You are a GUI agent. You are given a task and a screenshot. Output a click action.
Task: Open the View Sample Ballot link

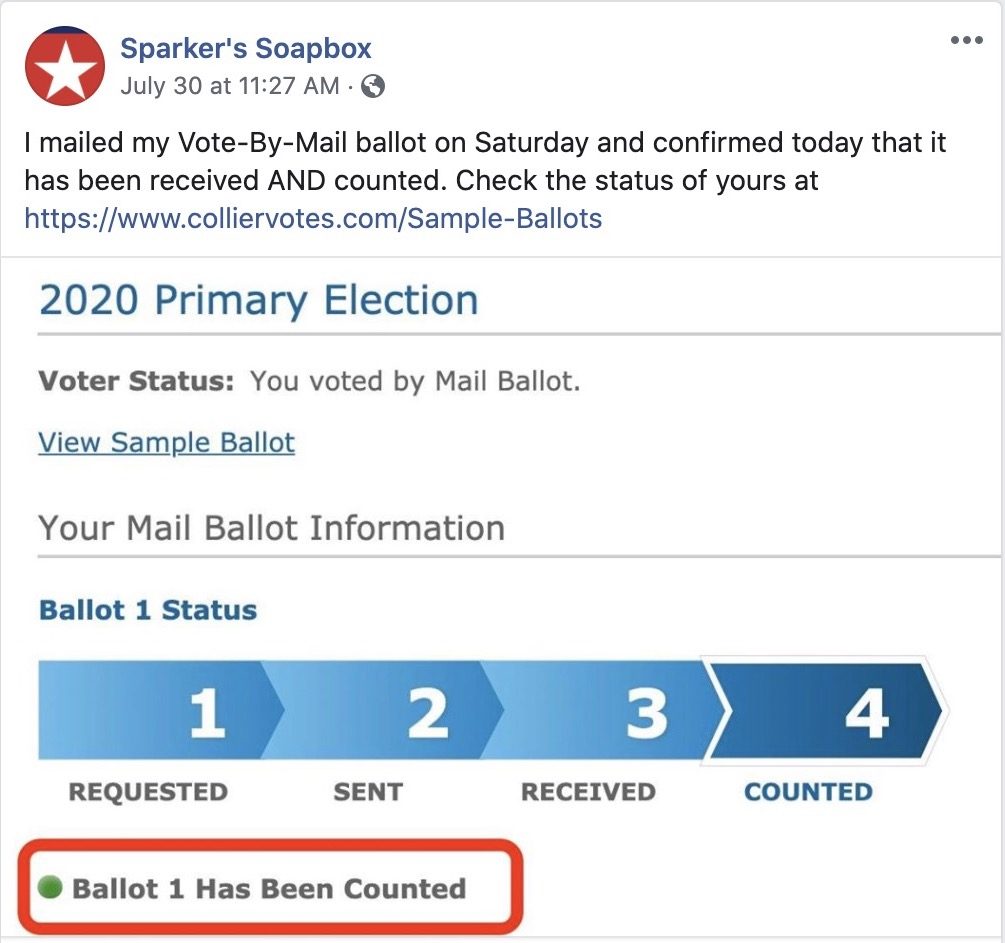165,442
